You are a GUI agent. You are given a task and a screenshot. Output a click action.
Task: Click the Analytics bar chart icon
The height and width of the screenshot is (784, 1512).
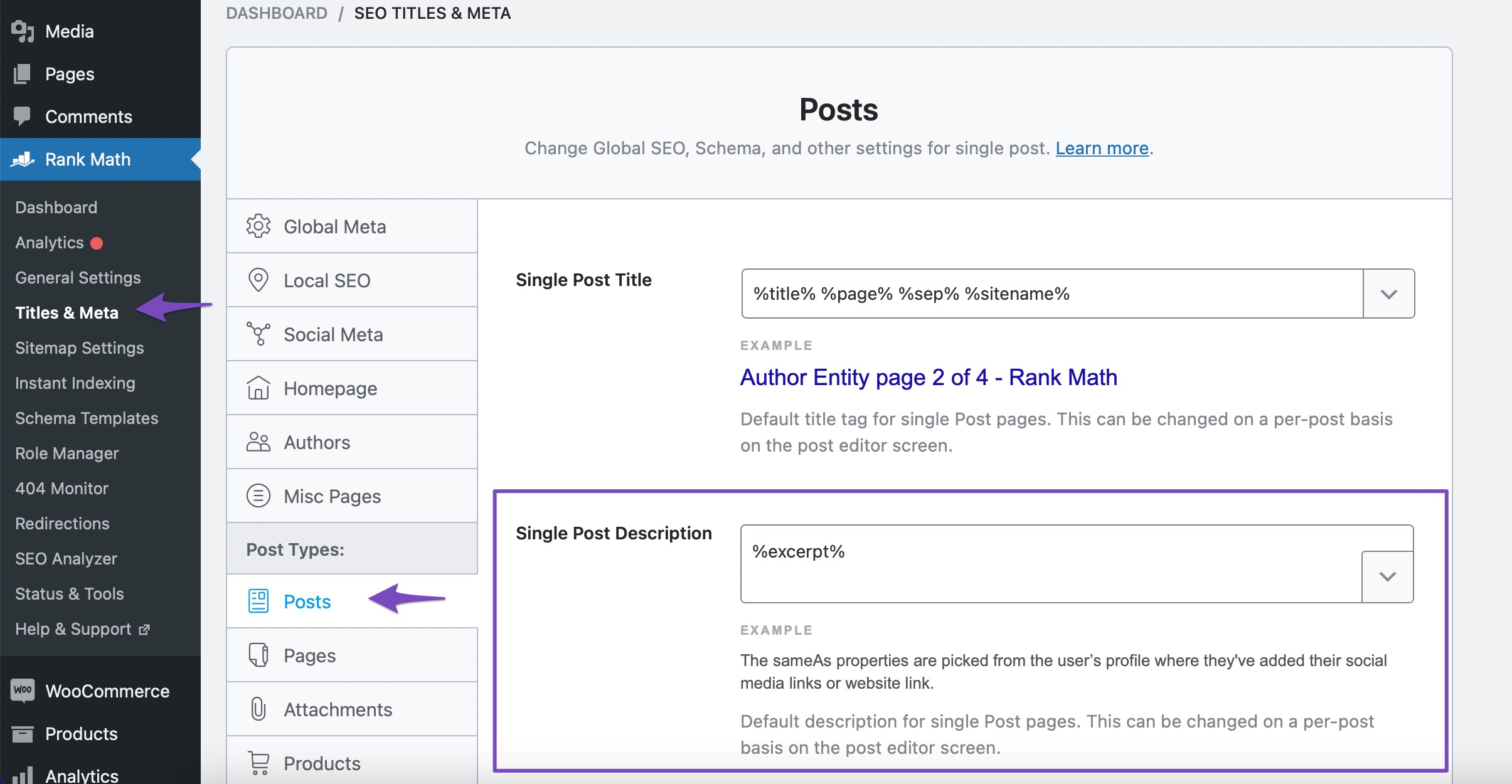23,775
